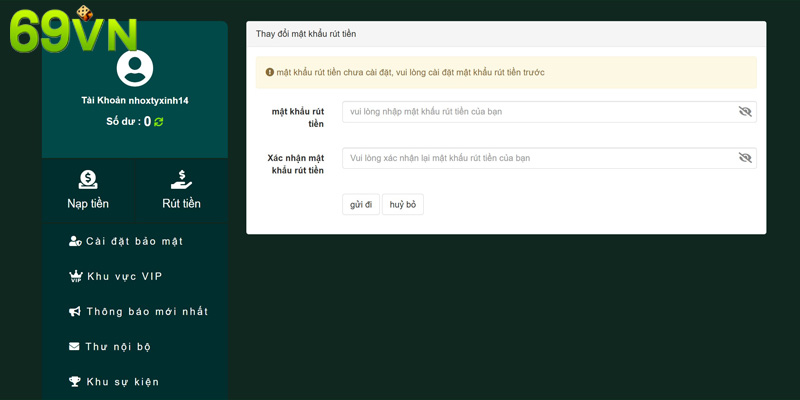Image resolution: width=800 pixels, height=400 pixels.
Task: Select Thông báo mới nhất menu item
Action: point(147,311)
